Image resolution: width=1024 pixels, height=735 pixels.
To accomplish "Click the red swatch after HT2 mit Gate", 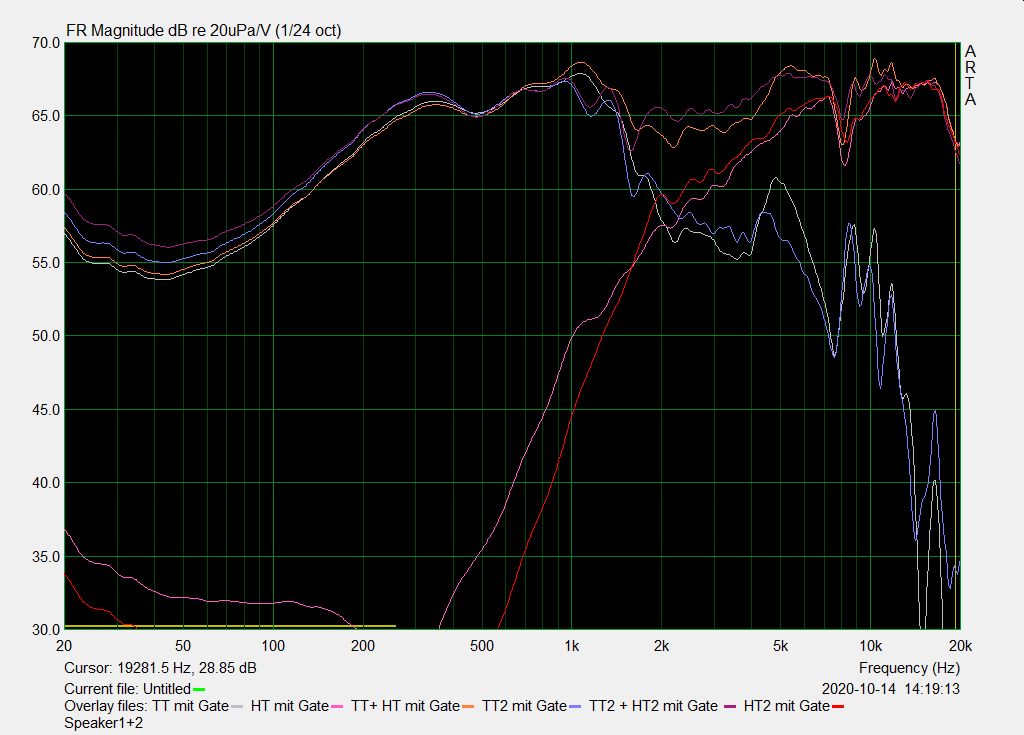I will coord(838,706).
